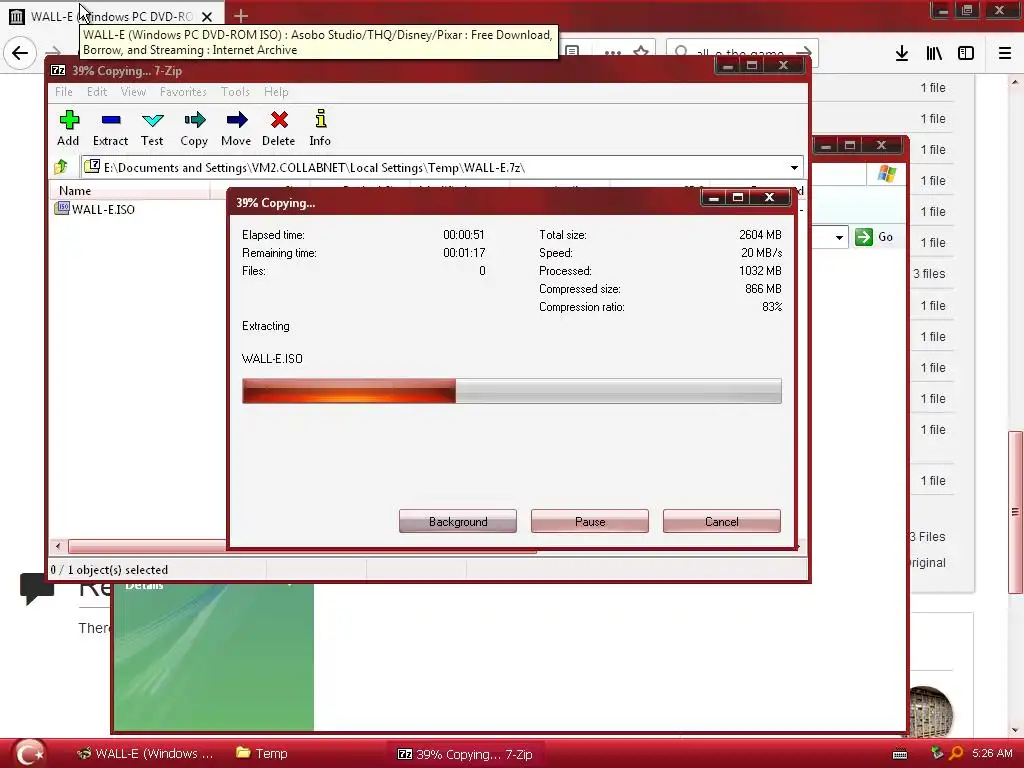Expand the Explorer address dropdown arrow
1024x768 pixels.
point(839,237)
